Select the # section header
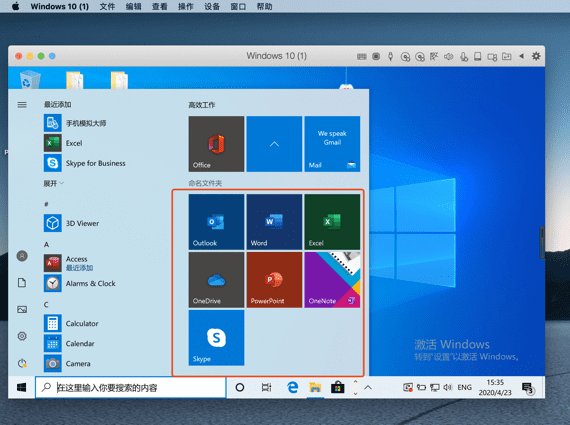The width and height of the screenshot is (570, 425). [46, 204]
